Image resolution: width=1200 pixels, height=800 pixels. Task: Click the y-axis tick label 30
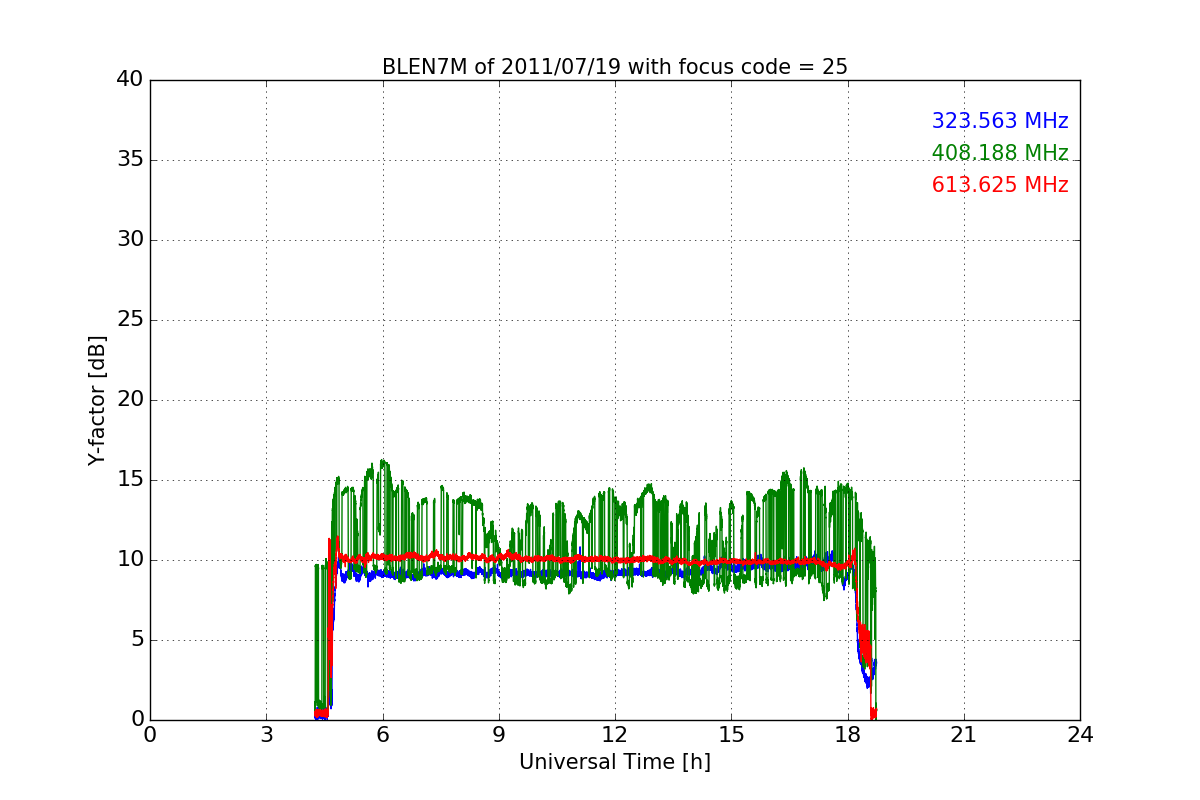coord(130,240)
